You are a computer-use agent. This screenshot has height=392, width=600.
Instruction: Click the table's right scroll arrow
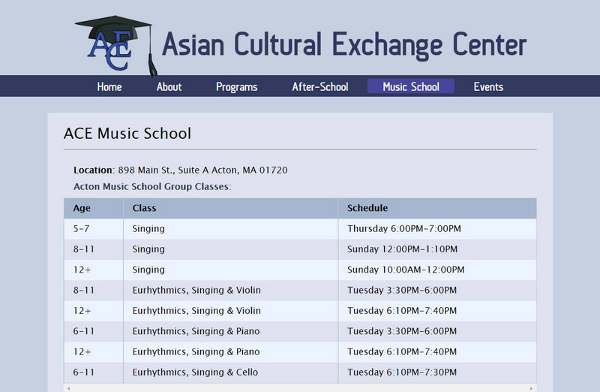(x=531, y=388)
